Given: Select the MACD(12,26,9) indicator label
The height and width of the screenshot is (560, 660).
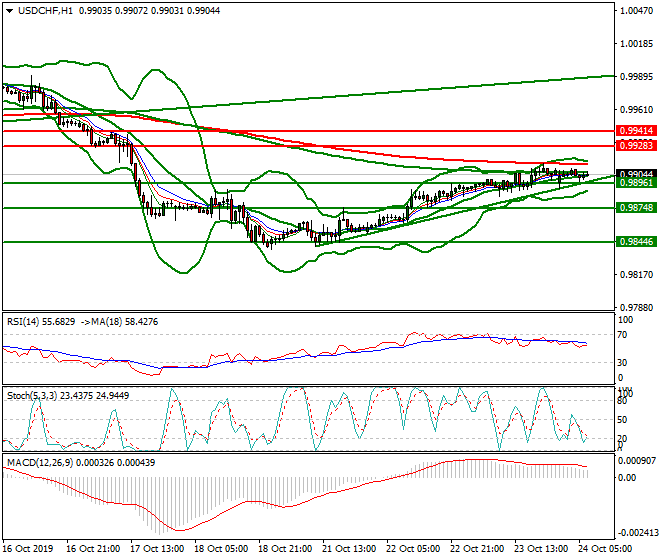Looking at the screenshot, I should [81, 463].
